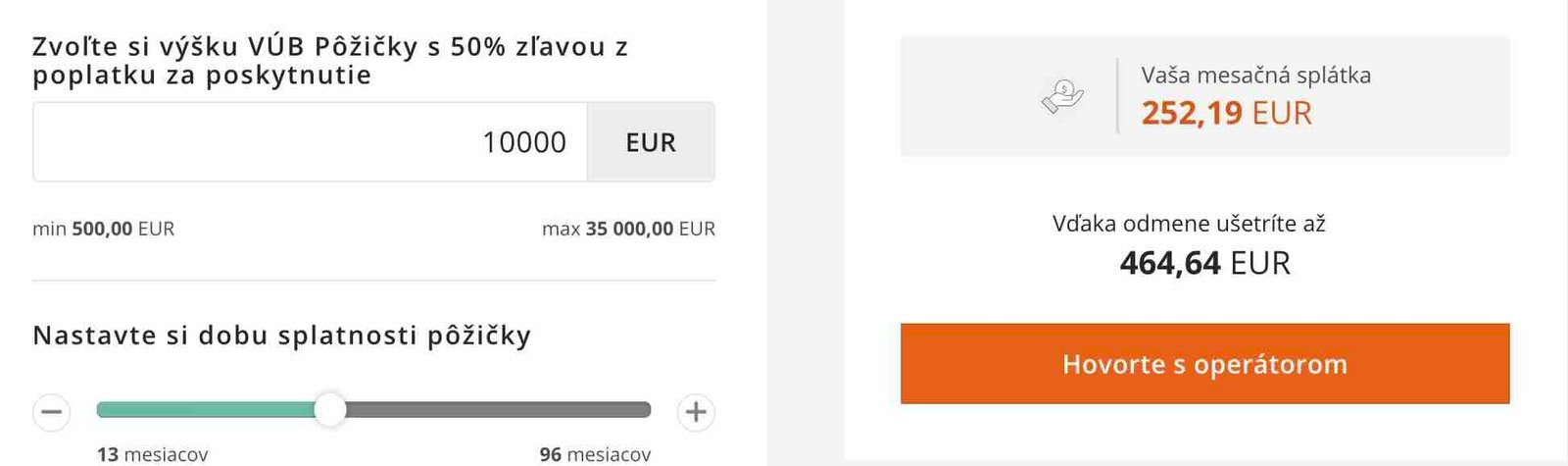Click the min 500,00 EUR label
The image size is (1568, 466).
(103, 229)
